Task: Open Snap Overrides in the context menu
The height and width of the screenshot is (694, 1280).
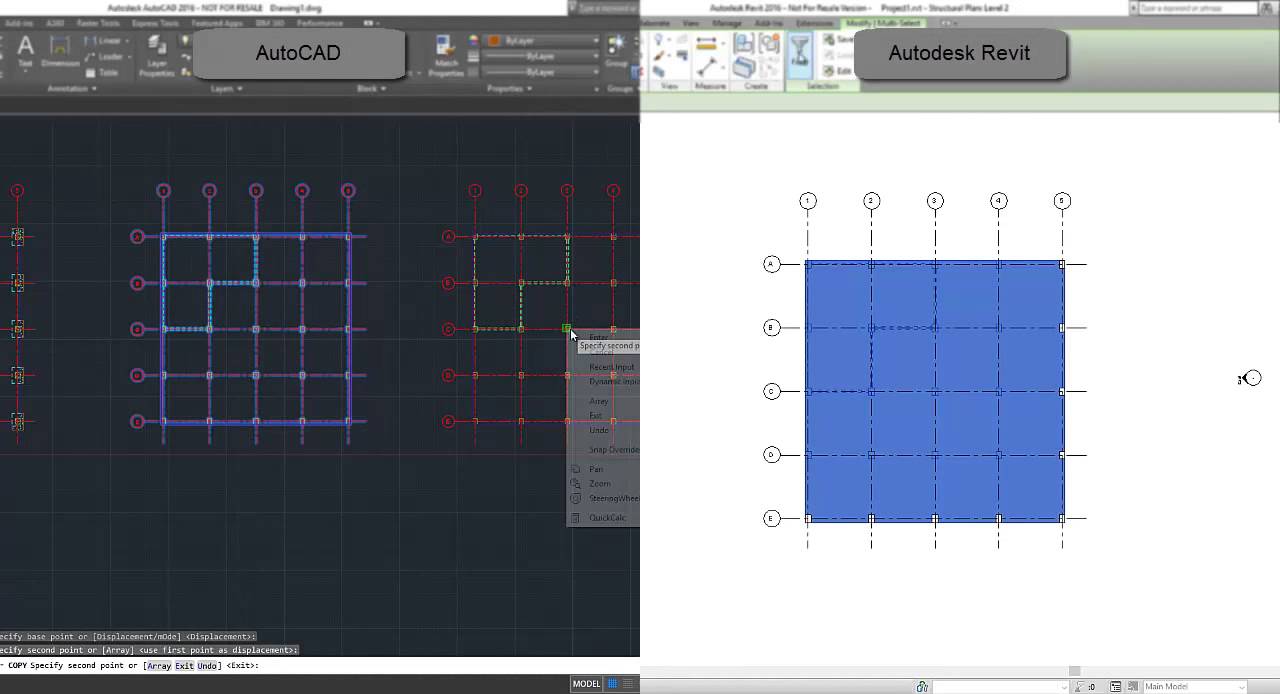Action: point(608,449)
